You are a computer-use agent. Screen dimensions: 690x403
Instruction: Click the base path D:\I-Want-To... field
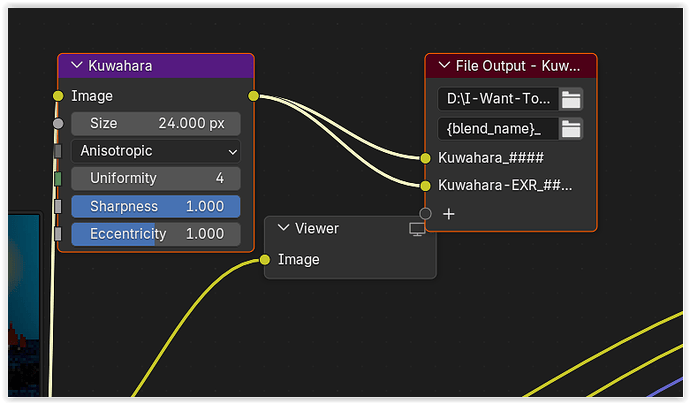(x=498, y=99)
